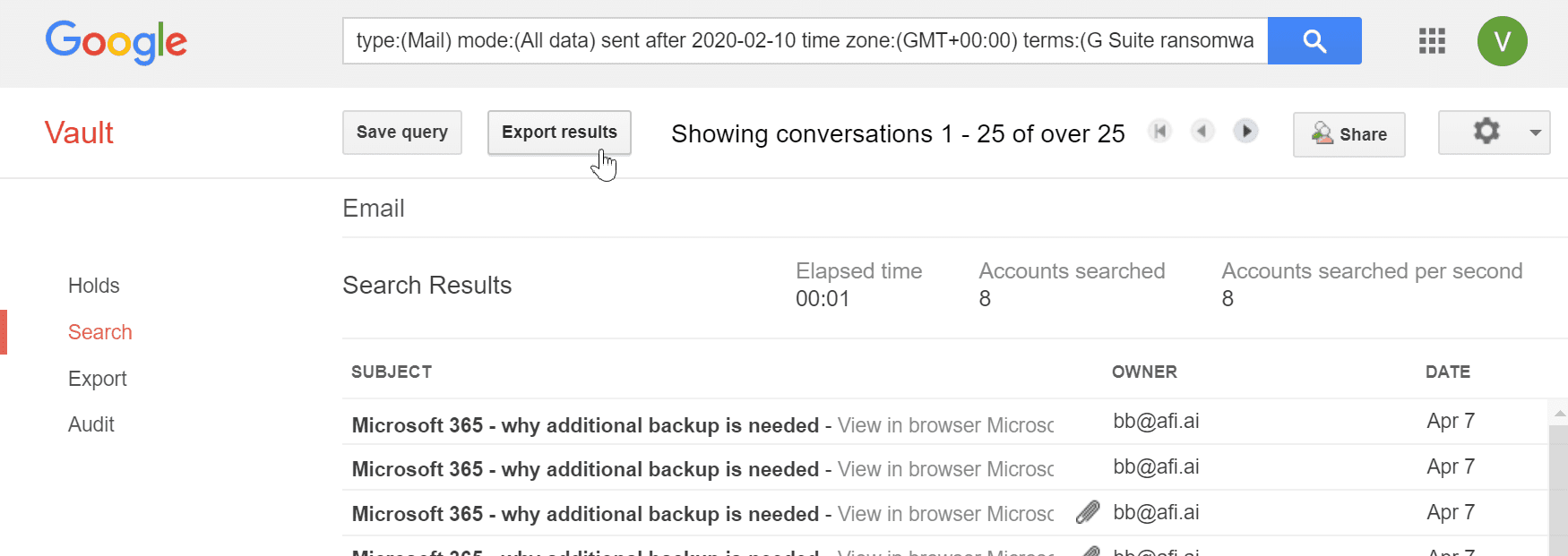Select Search in the sidebar
The image size is (1568, 556).
pos(99,332)
